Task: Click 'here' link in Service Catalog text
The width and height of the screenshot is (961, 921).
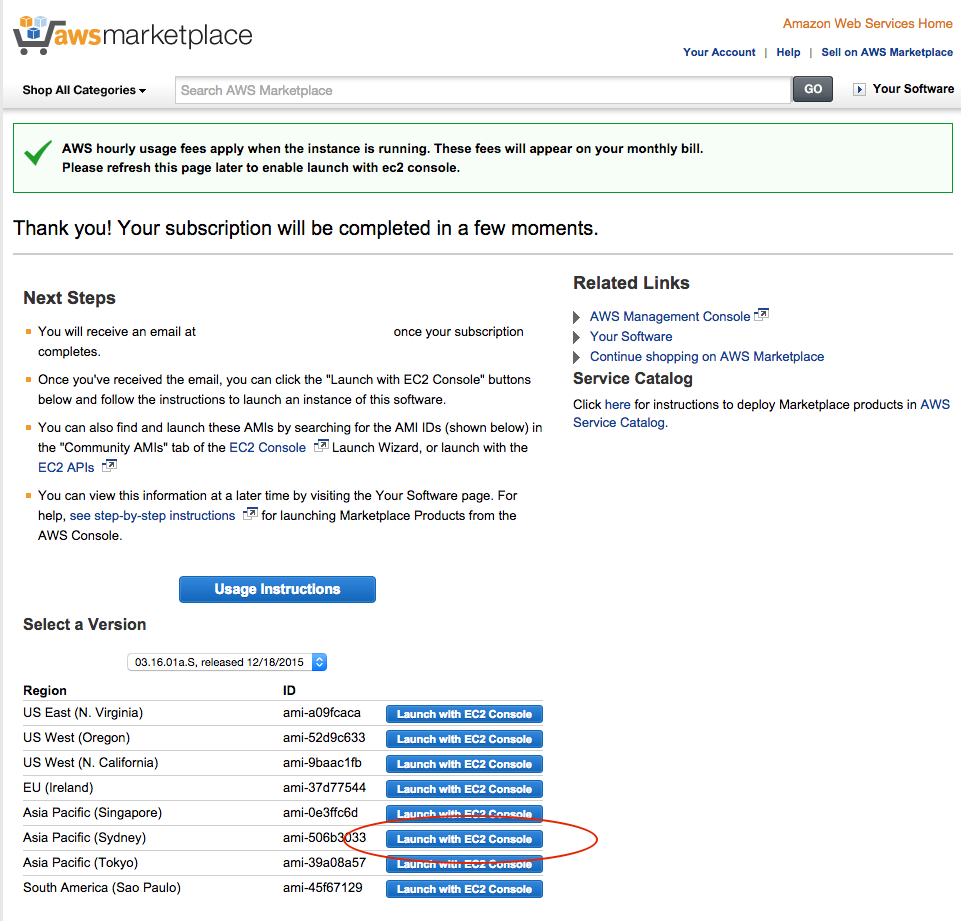Action: 617,404
